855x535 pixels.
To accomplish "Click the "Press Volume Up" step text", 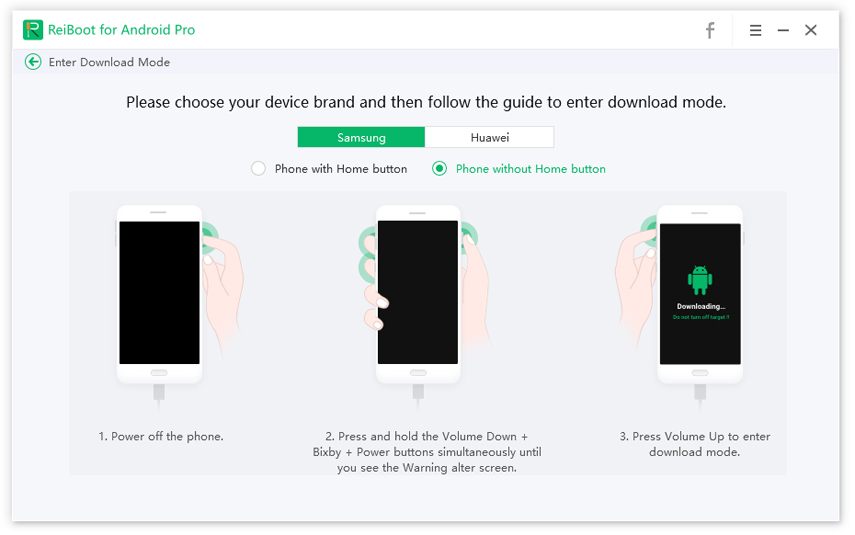I will pos(695,444).
